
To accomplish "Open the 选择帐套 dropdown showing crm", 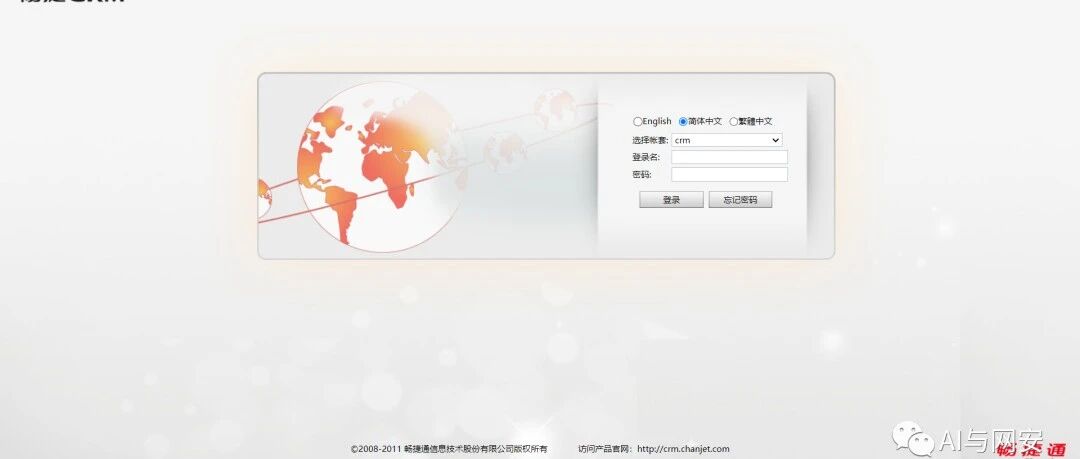I will [x=727, y=140].
